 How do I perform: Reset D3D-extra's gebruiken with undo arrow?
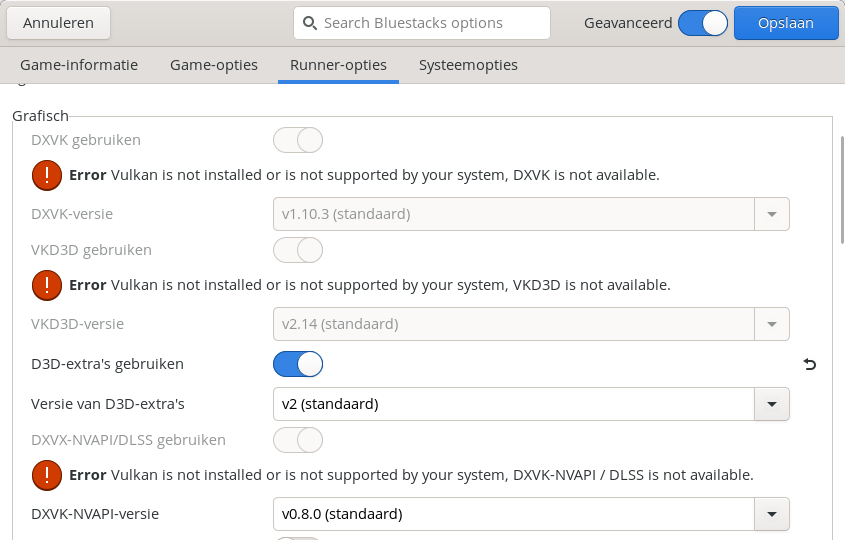click(x=809, y=364)
